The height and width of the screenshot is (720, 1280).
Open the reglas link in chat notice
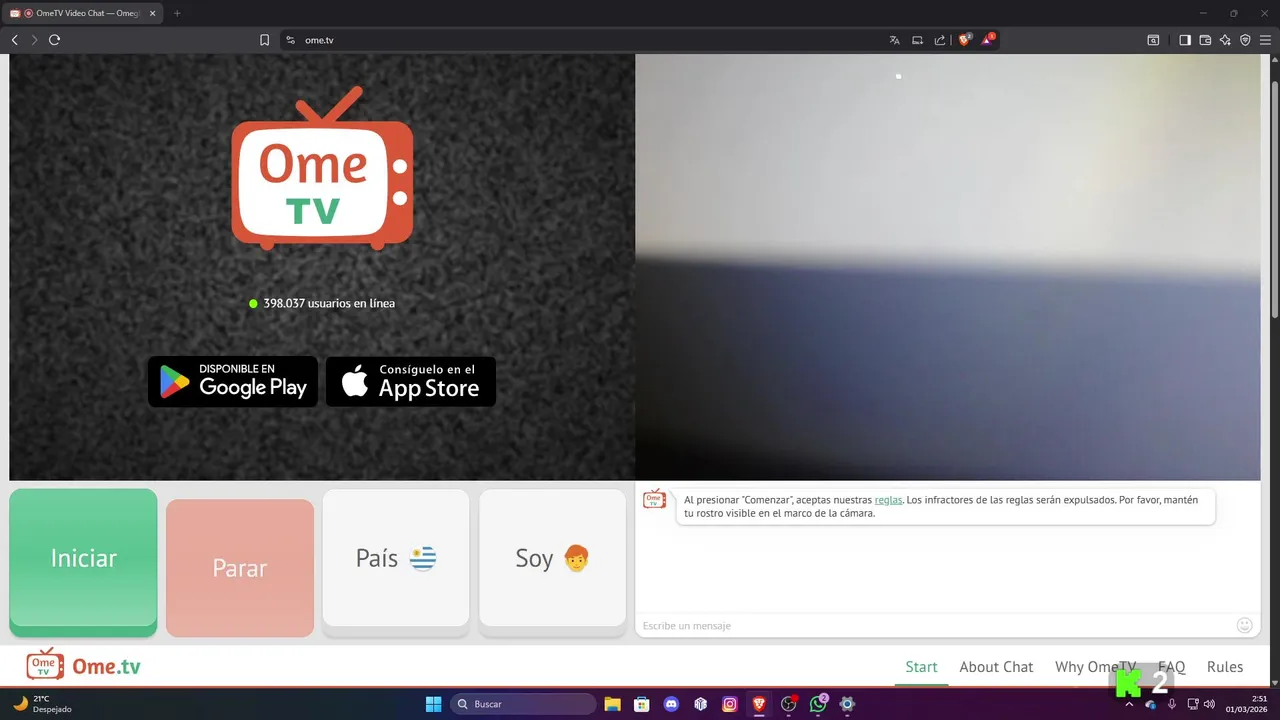(888, 500)
